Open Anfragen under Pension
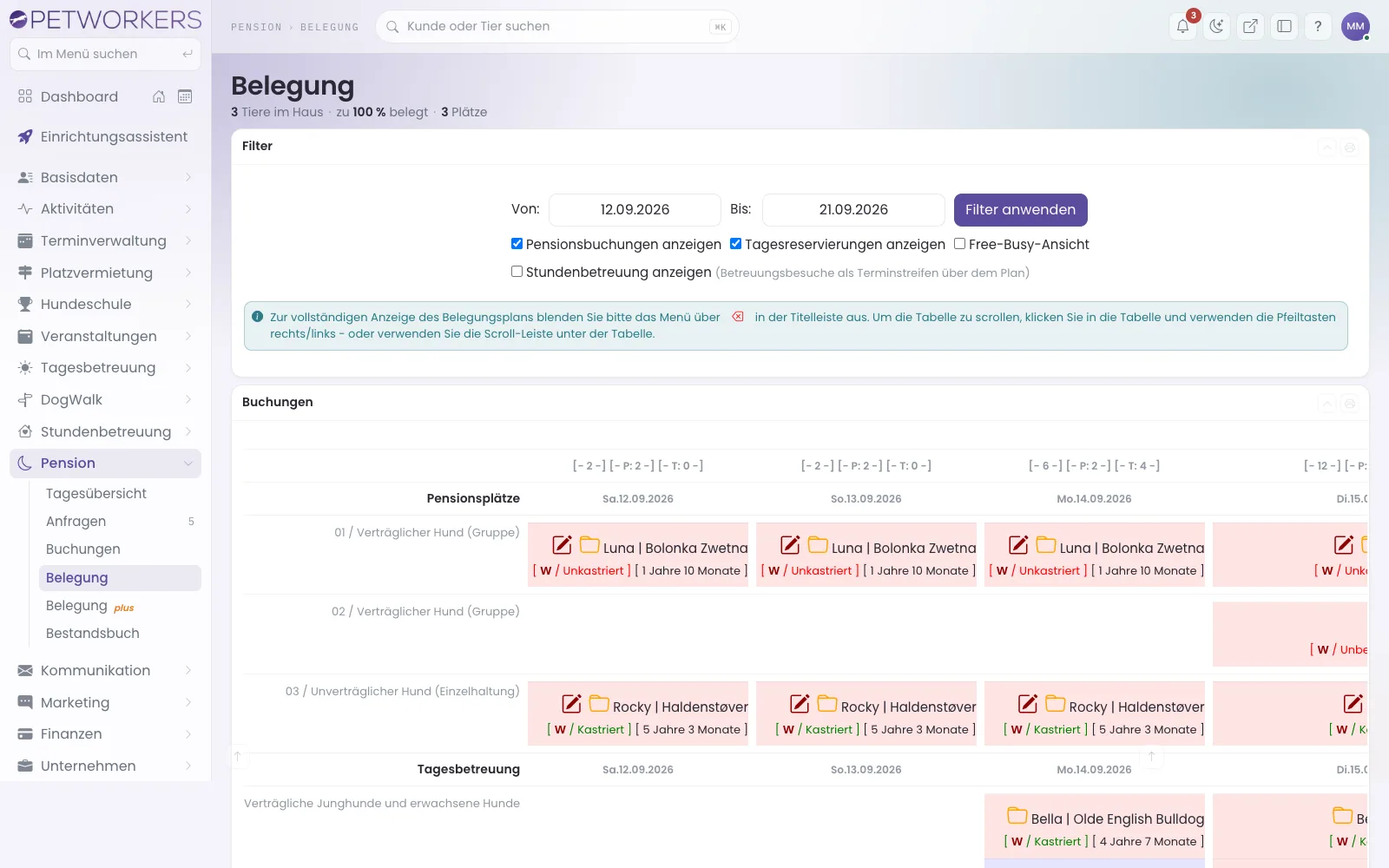The height and width of the screenshot is (868, 1389). click(x=120, y=522)
